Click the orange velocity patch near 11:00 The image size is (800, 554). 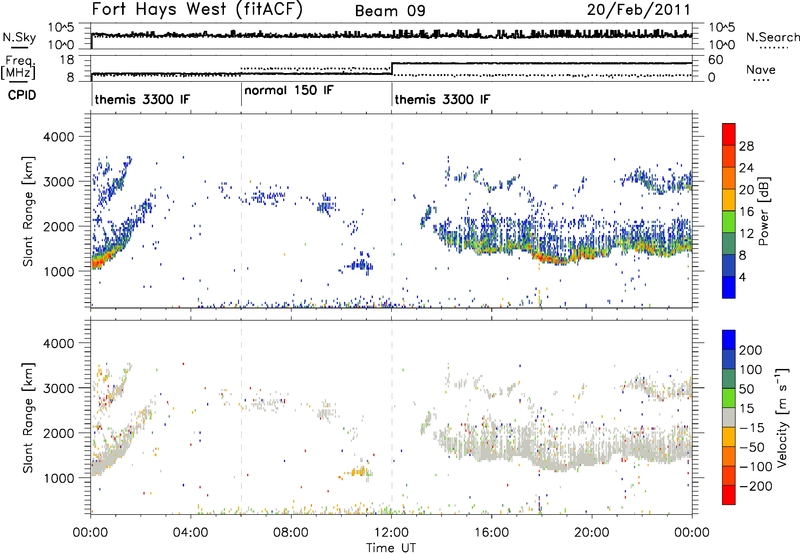point(357,472)
